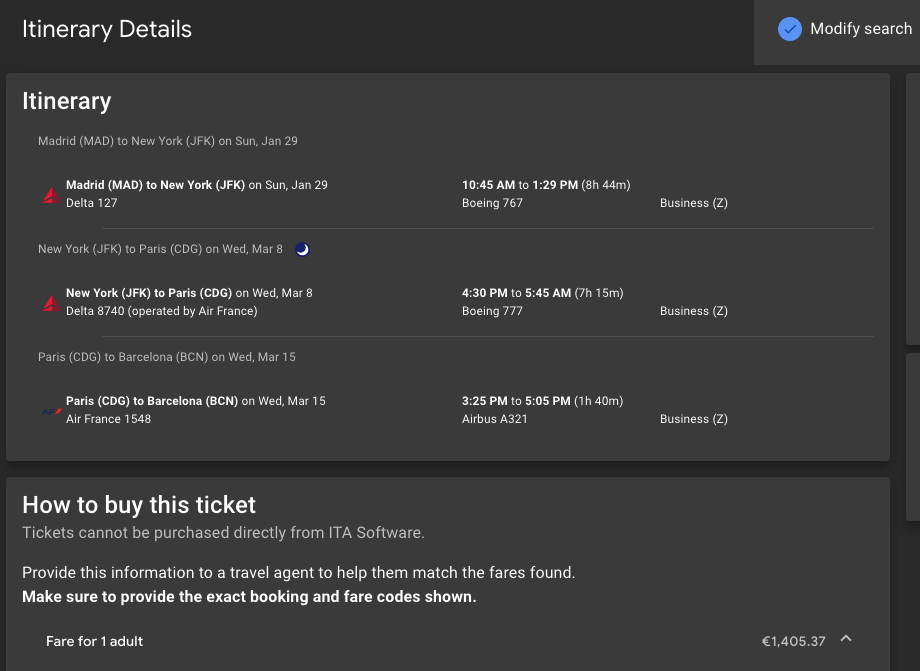
Task: Click Business (Z) on the Delta 127 row
Action: point(694,203)
